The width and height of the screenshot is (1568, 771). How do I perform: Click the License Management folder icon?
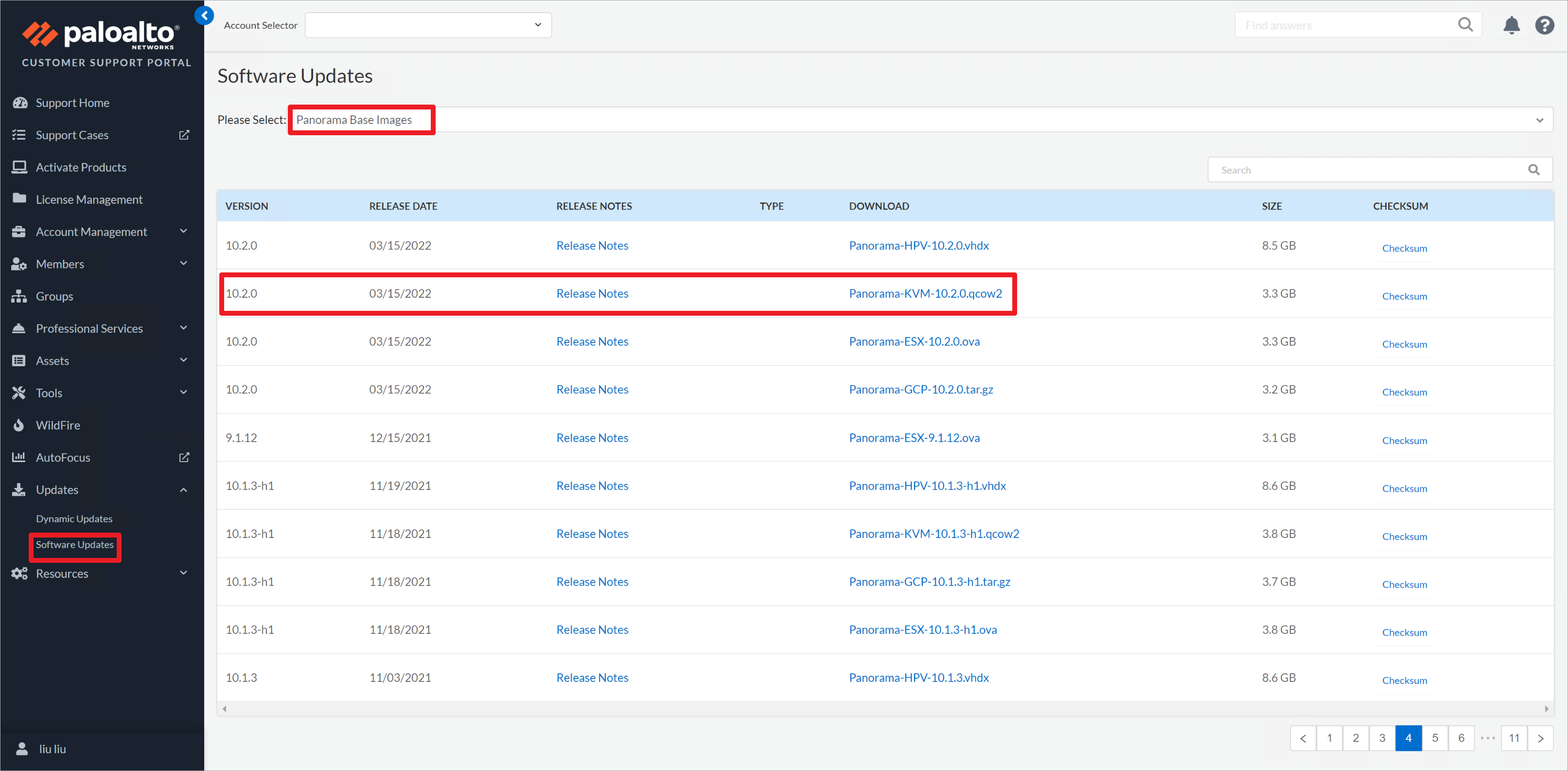(19, 198)
